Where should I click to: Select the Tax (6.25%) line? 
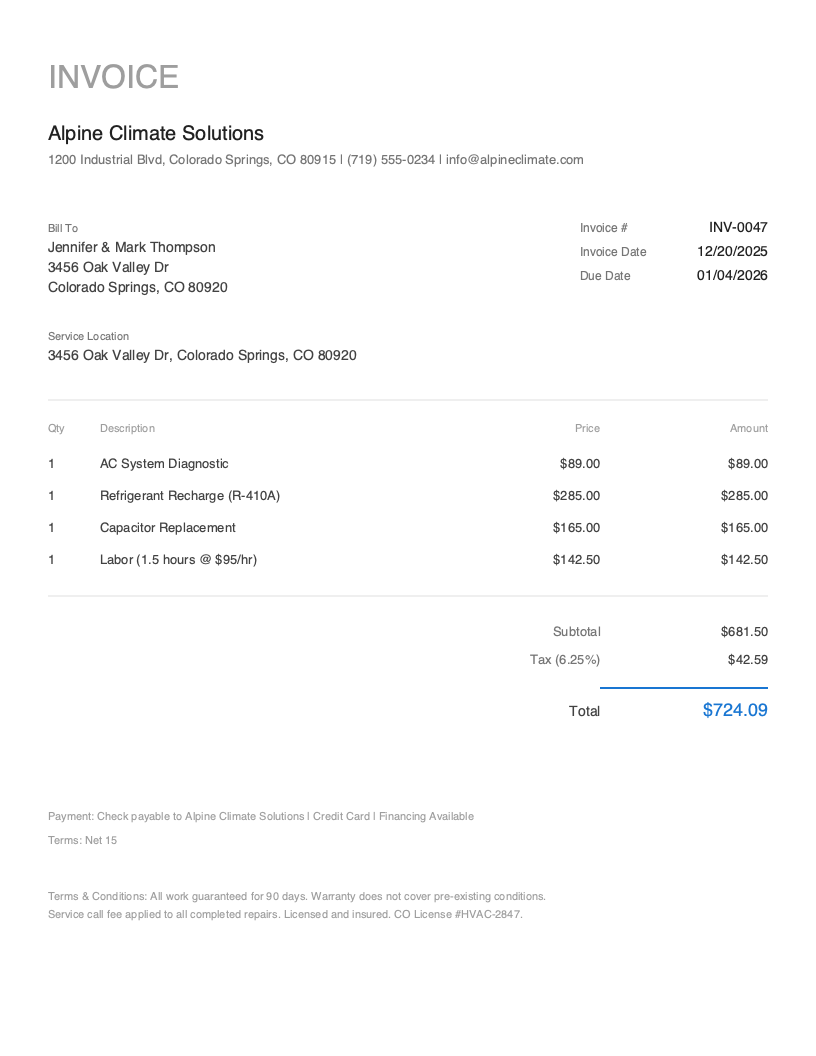click(565, 659)
